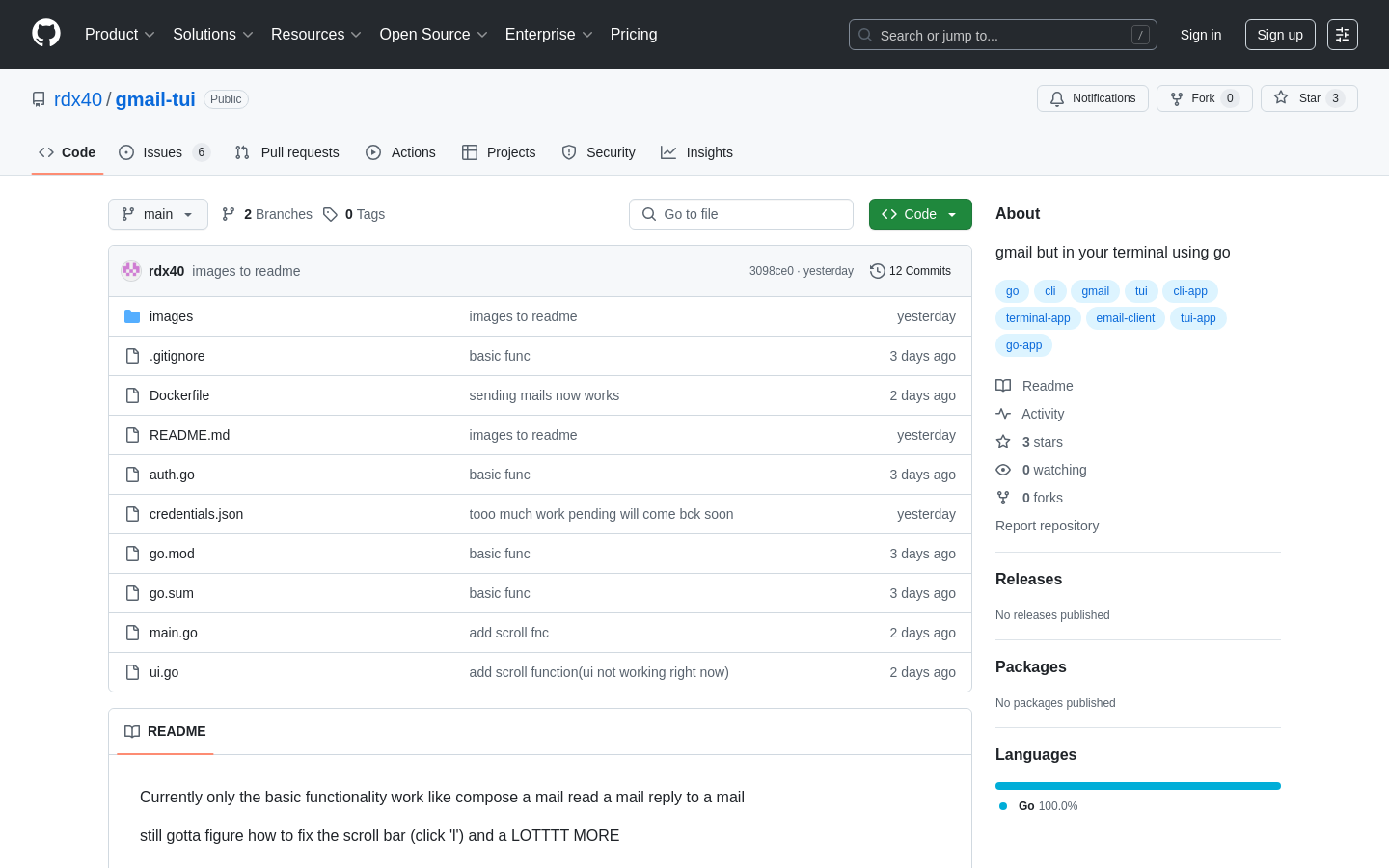Switch to the Security tab

click(x=598, y=152)
